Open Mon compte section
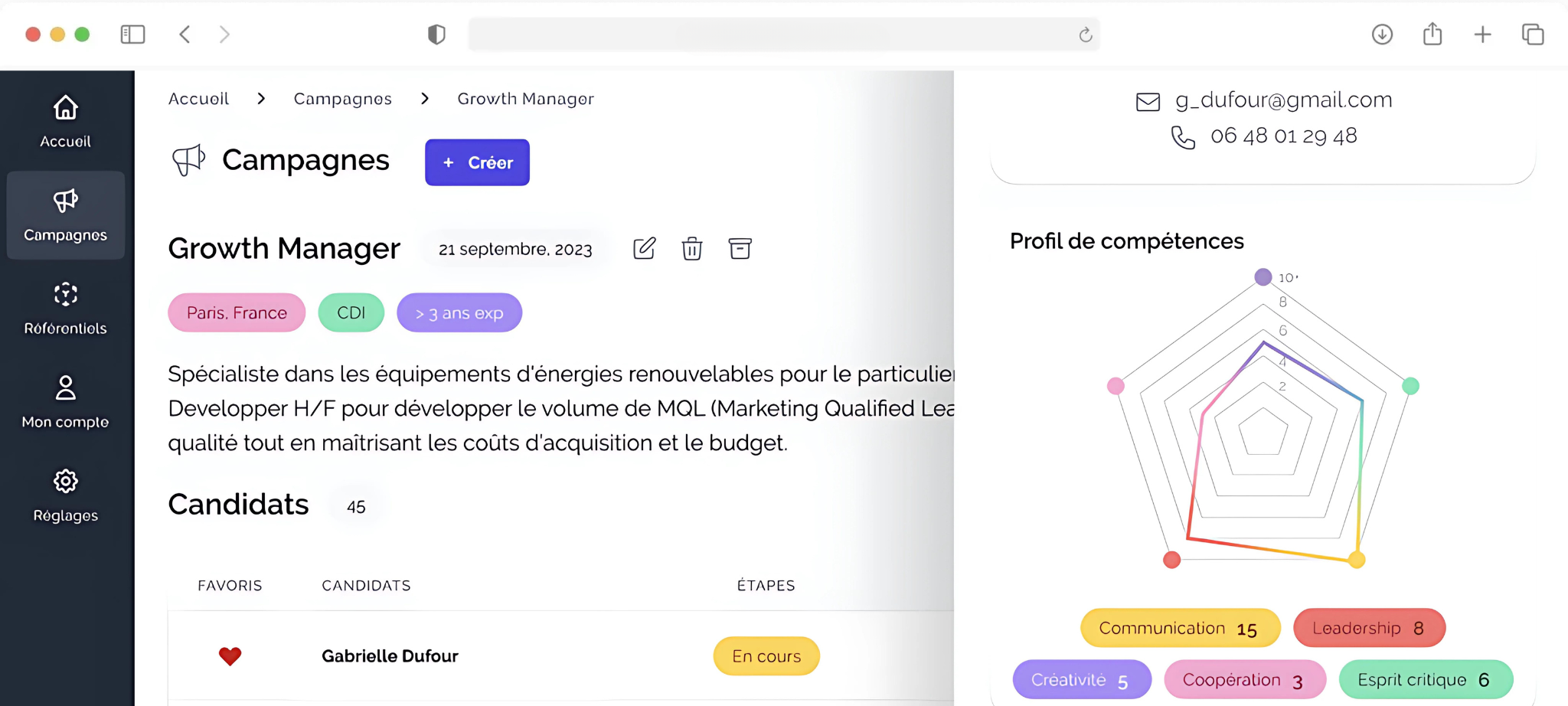 66,402
